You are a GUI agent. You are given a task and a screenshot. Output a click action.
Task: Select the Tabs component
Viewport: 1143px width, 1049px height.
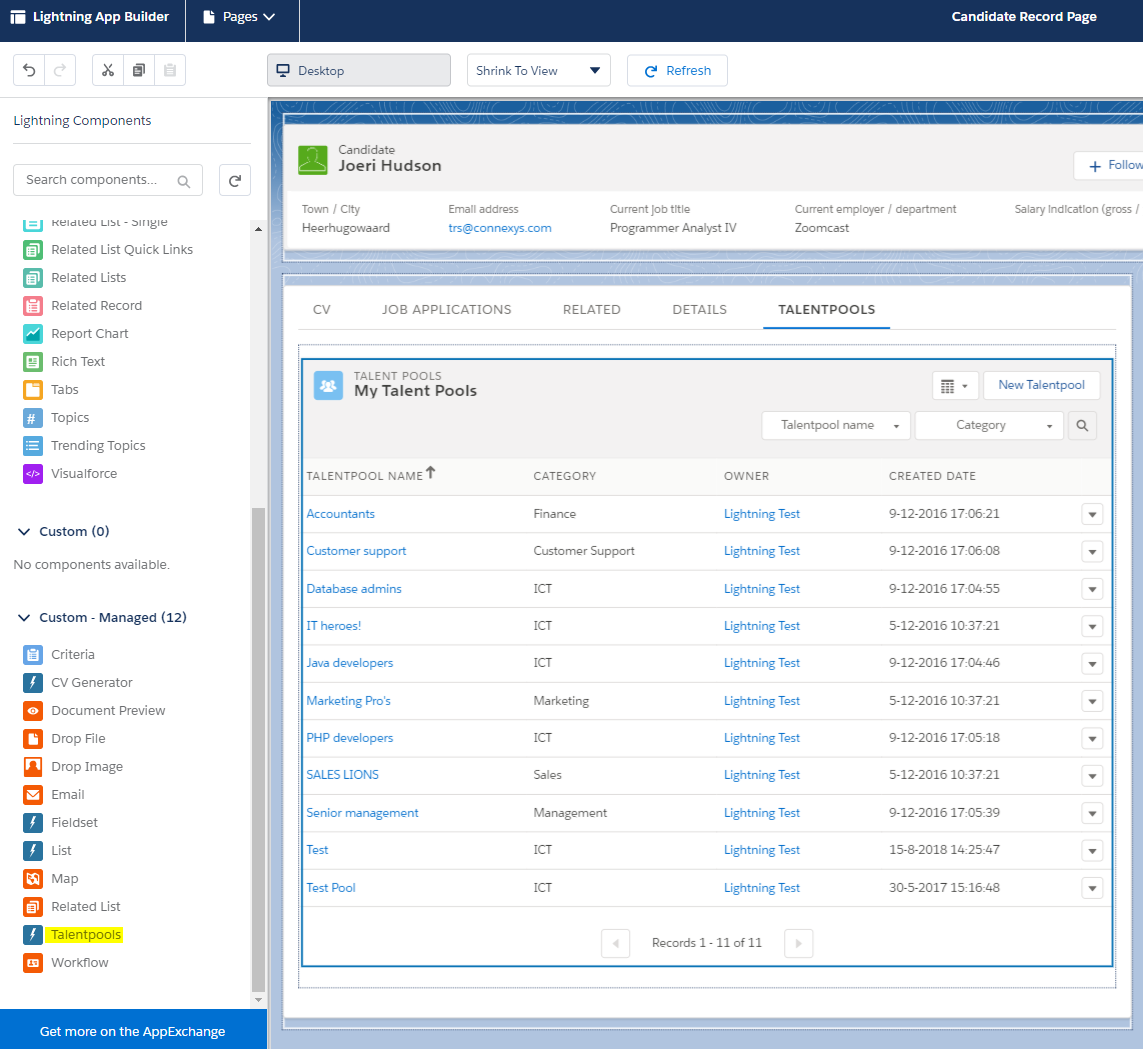pos(51,390)
